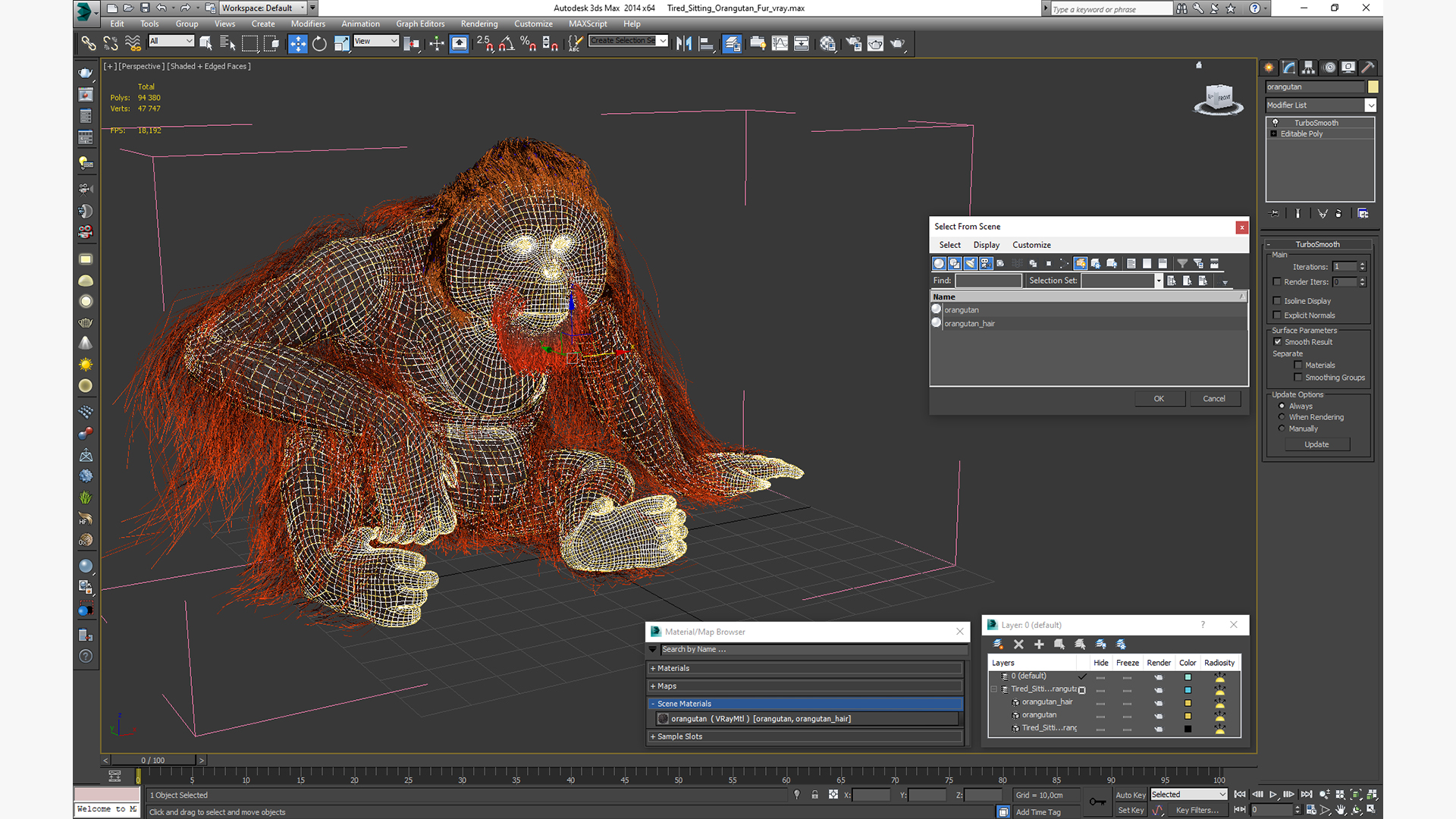The width and height of the screenshot is (1456, 819).
Task: Activate Select and Uniform Scale tool
Action: tap(341, 44)
